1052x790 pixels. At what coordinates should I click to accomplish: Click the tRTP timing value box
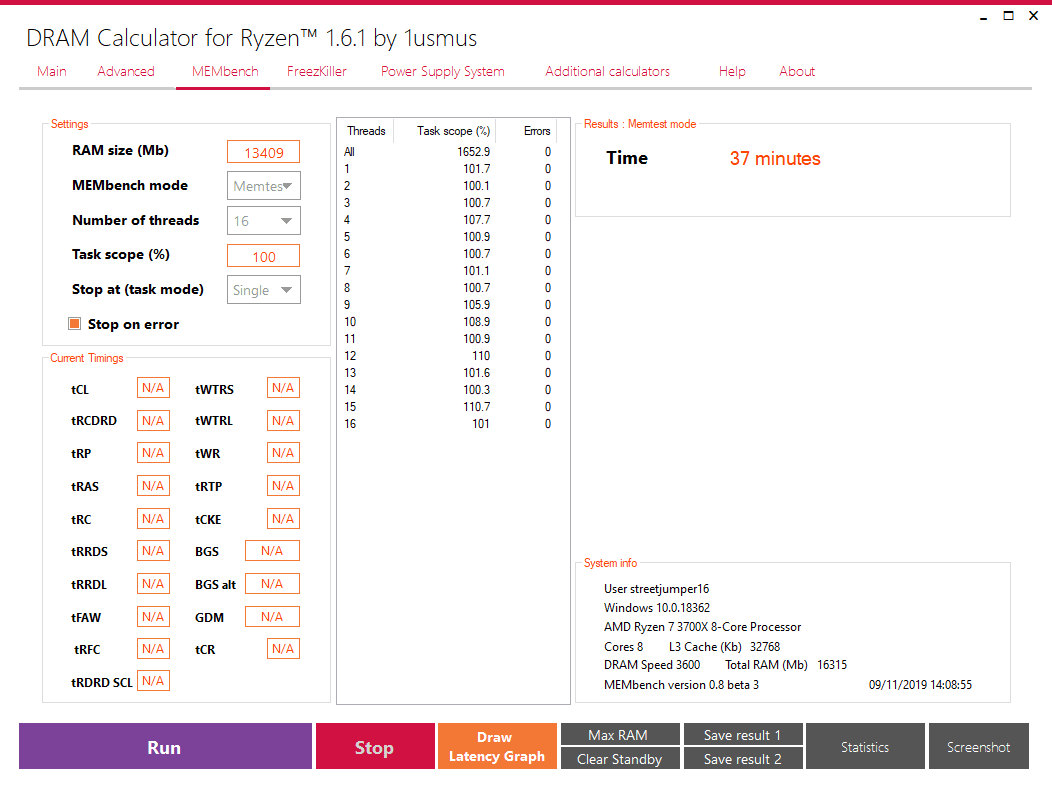[x=283, y=486]
